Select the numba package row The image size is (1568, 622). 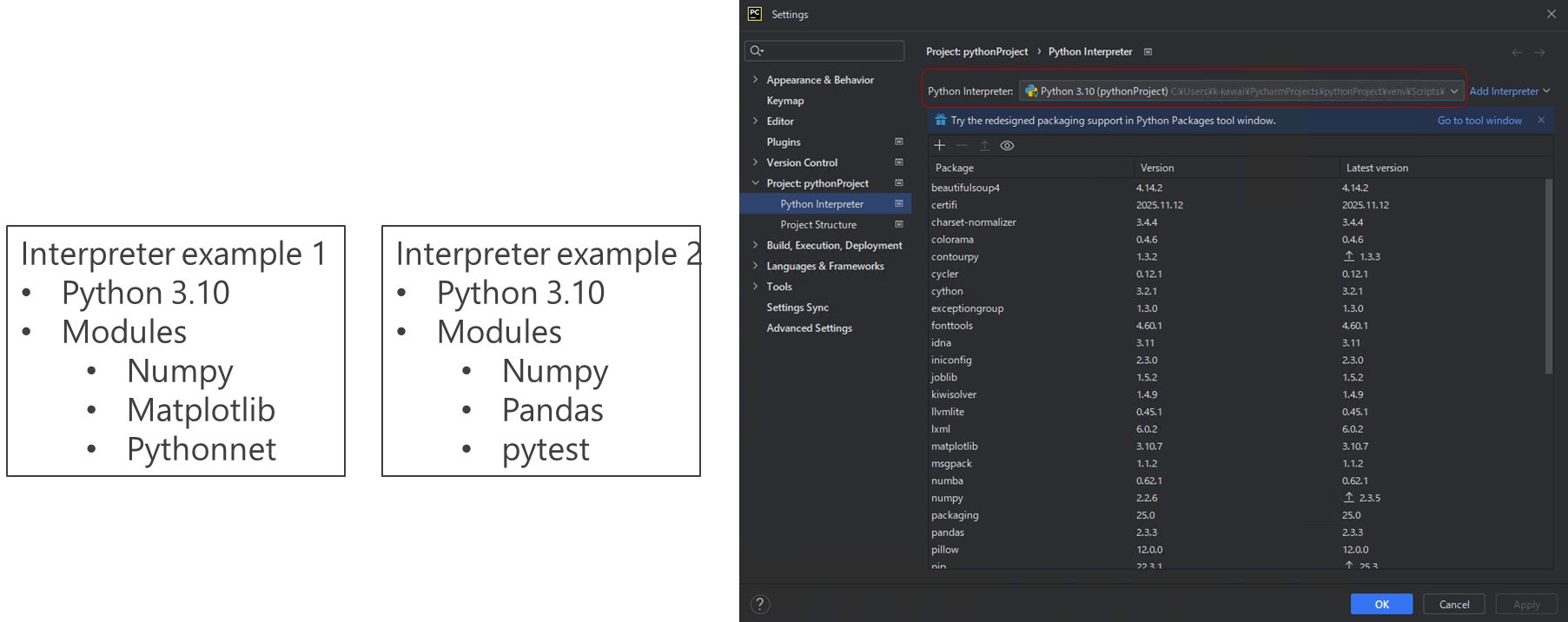point(1237,480)
